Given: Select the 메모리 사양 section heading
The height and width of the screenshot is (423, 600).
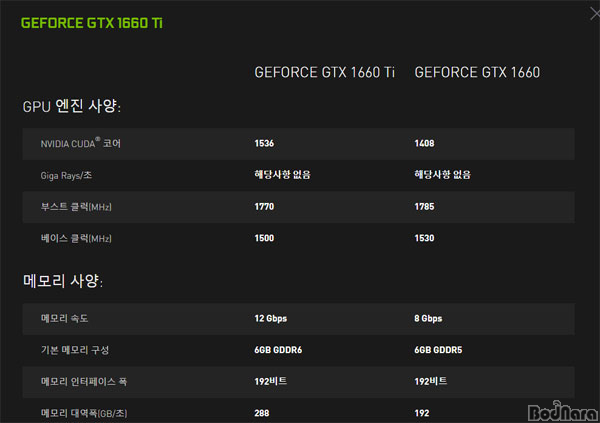Looking at the screenshot, I should 63,281.
